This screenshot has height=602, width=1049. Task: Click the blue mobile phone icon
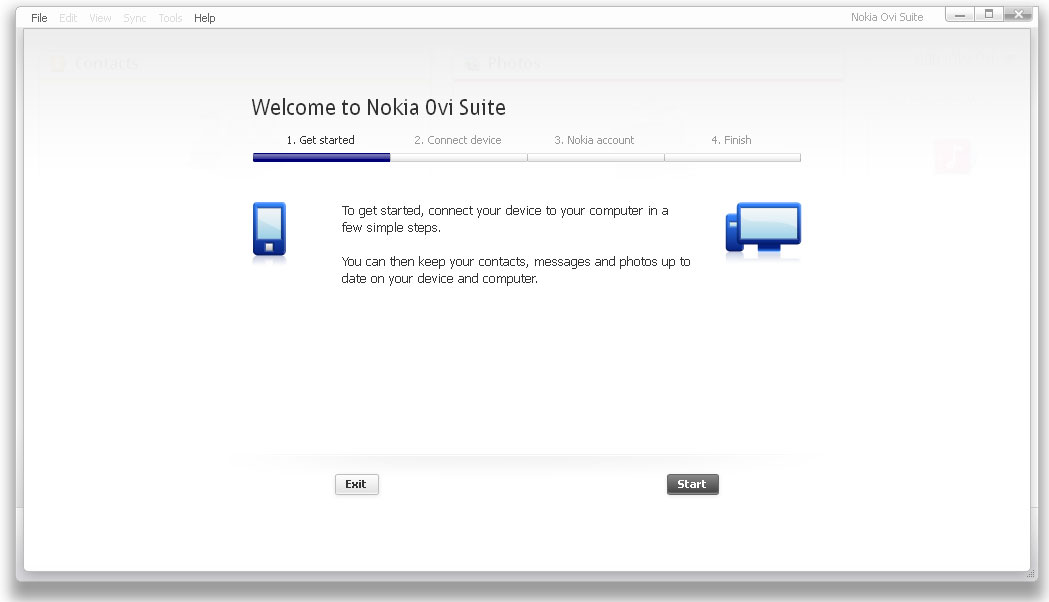[270, 230]
